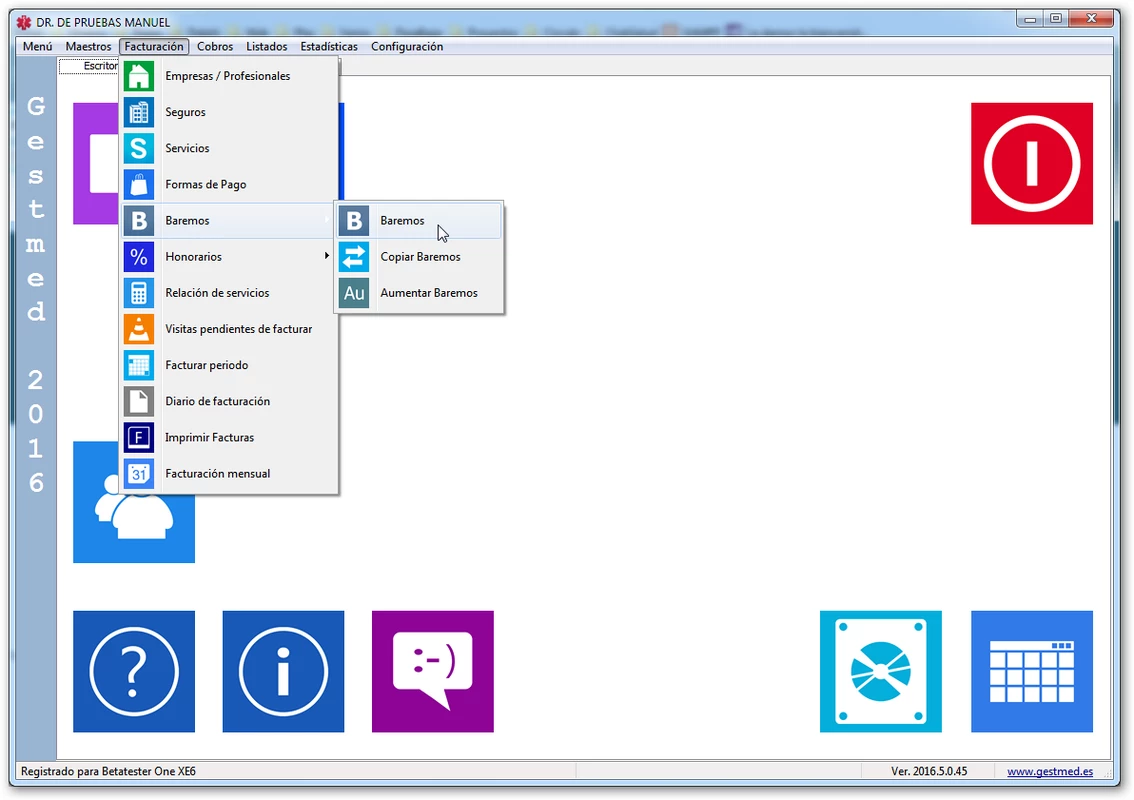Click the Facturar periodo grid icon
1134x800 pixels.
point(138,365)
